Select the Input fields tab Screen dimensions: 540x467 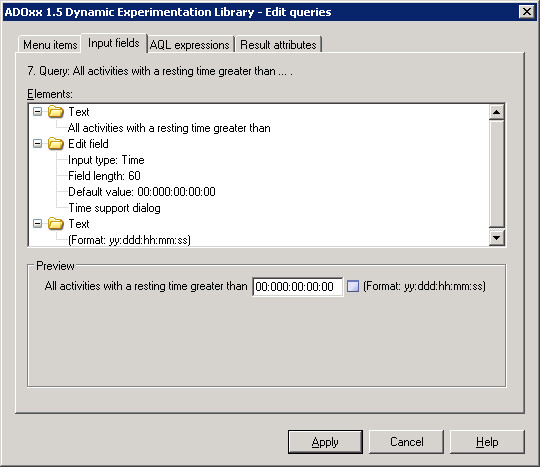point(114,43)
